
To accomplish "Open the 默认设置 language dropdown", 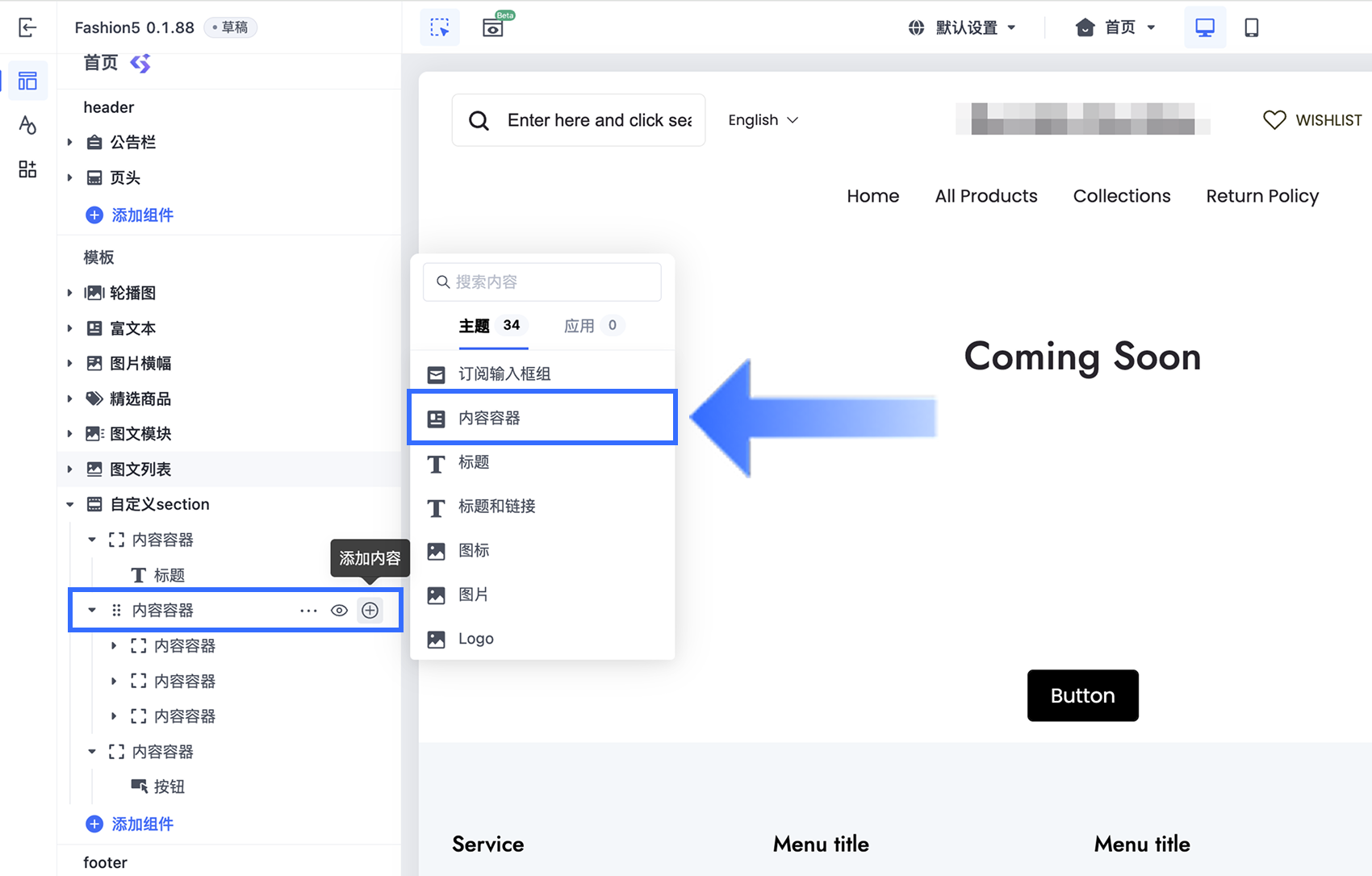I will pos(962,27).
